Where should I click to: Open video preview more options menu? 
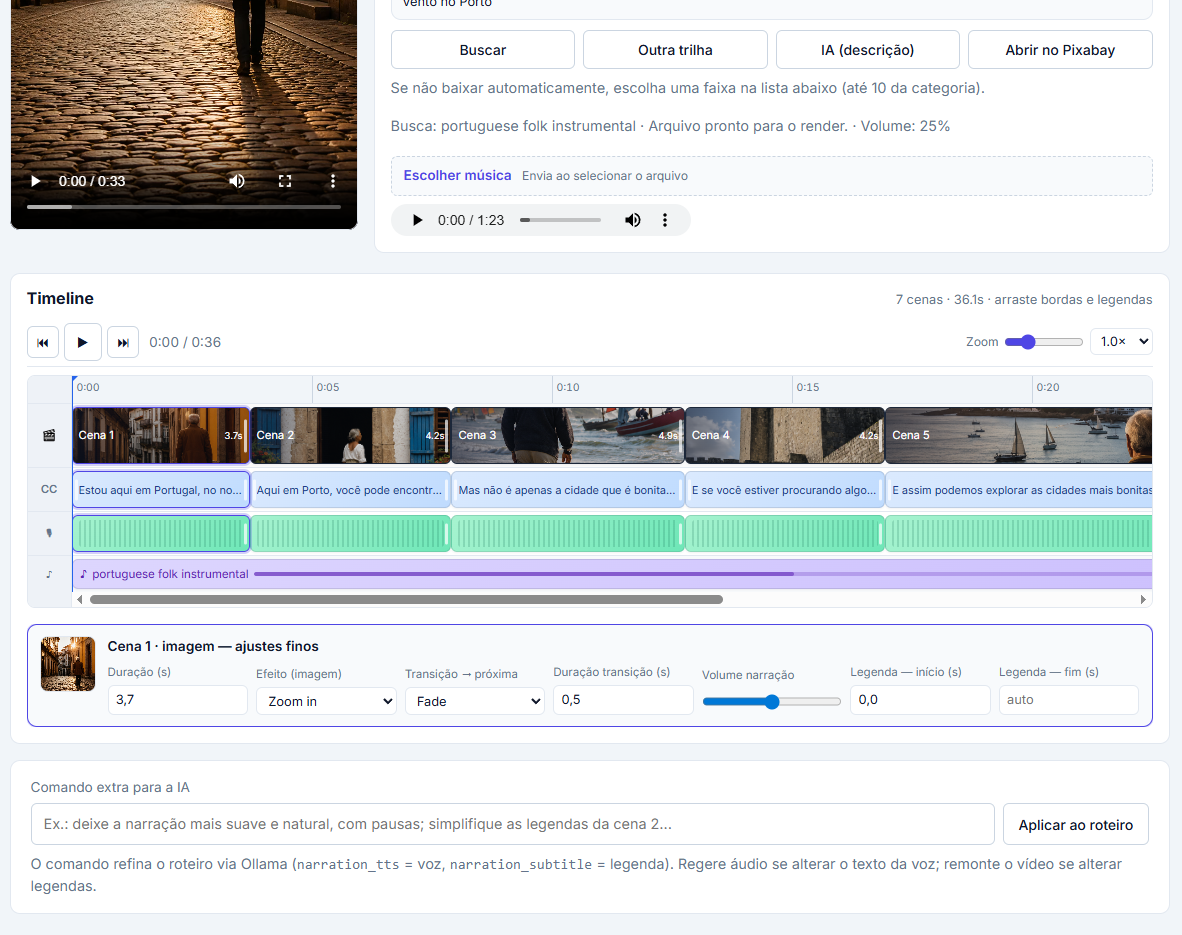coord(332,181)
